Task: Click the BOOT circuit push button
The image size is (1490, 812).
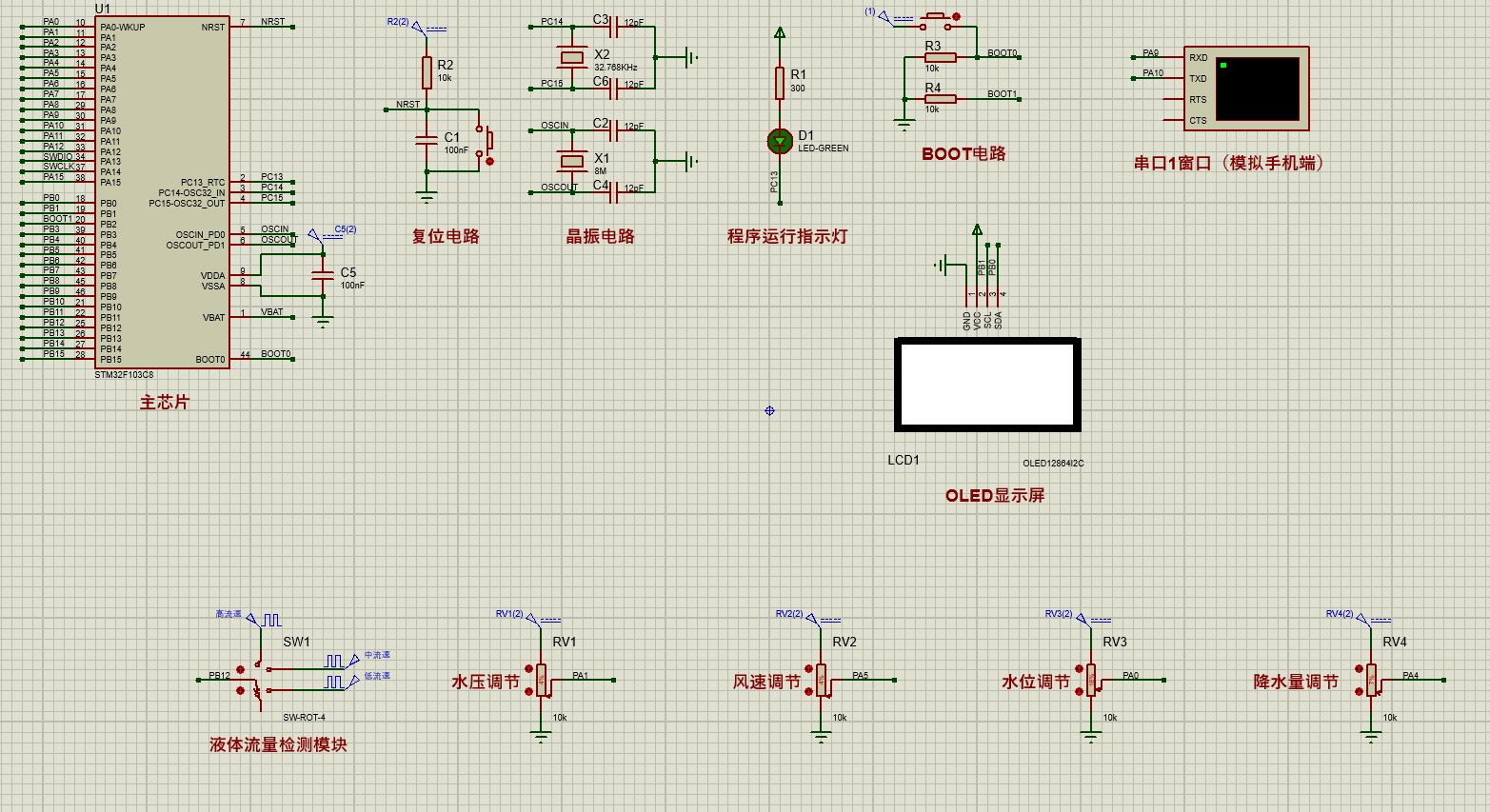Action: (936, 19)
